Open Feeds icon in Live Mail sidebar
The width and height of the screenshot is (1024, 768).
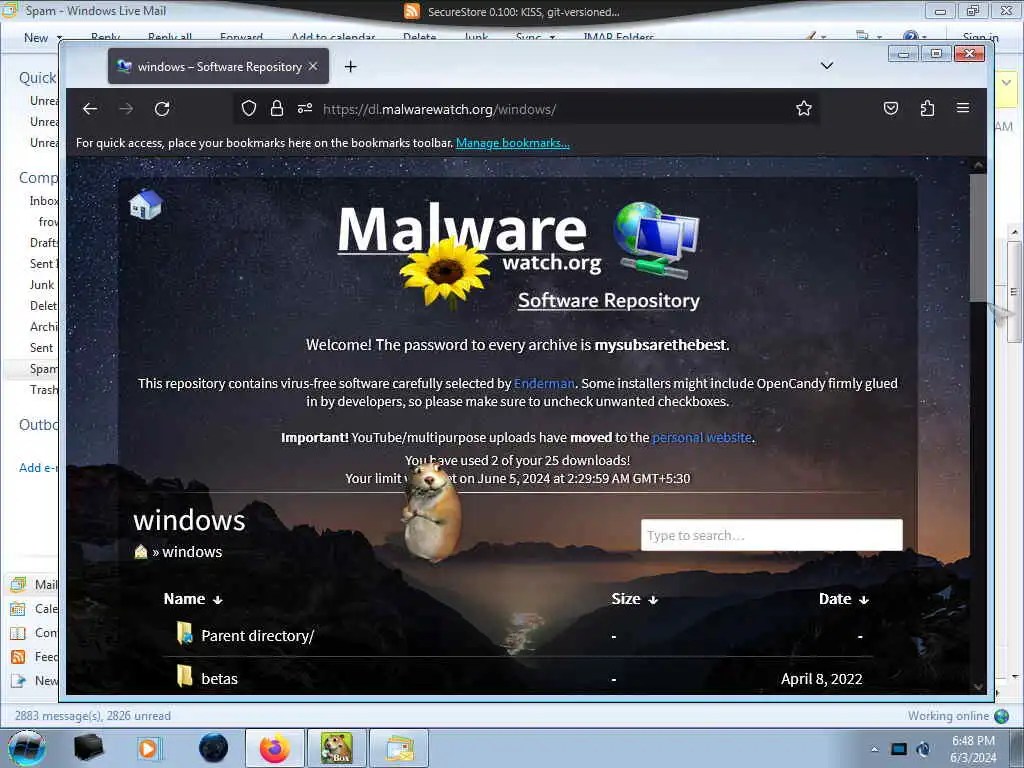click(18, 656)
